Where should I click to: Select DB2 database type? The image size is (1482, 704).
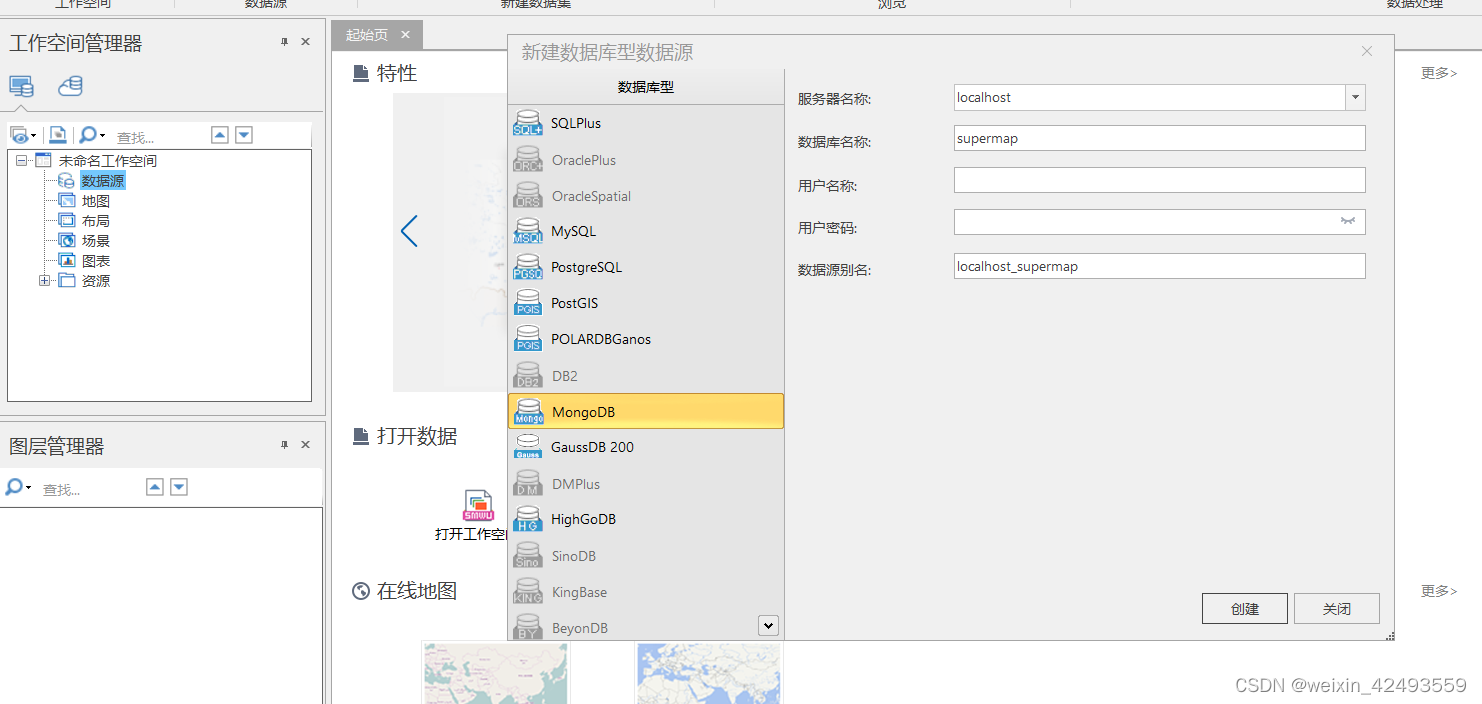pyautogui.click(x=645, y=376)
